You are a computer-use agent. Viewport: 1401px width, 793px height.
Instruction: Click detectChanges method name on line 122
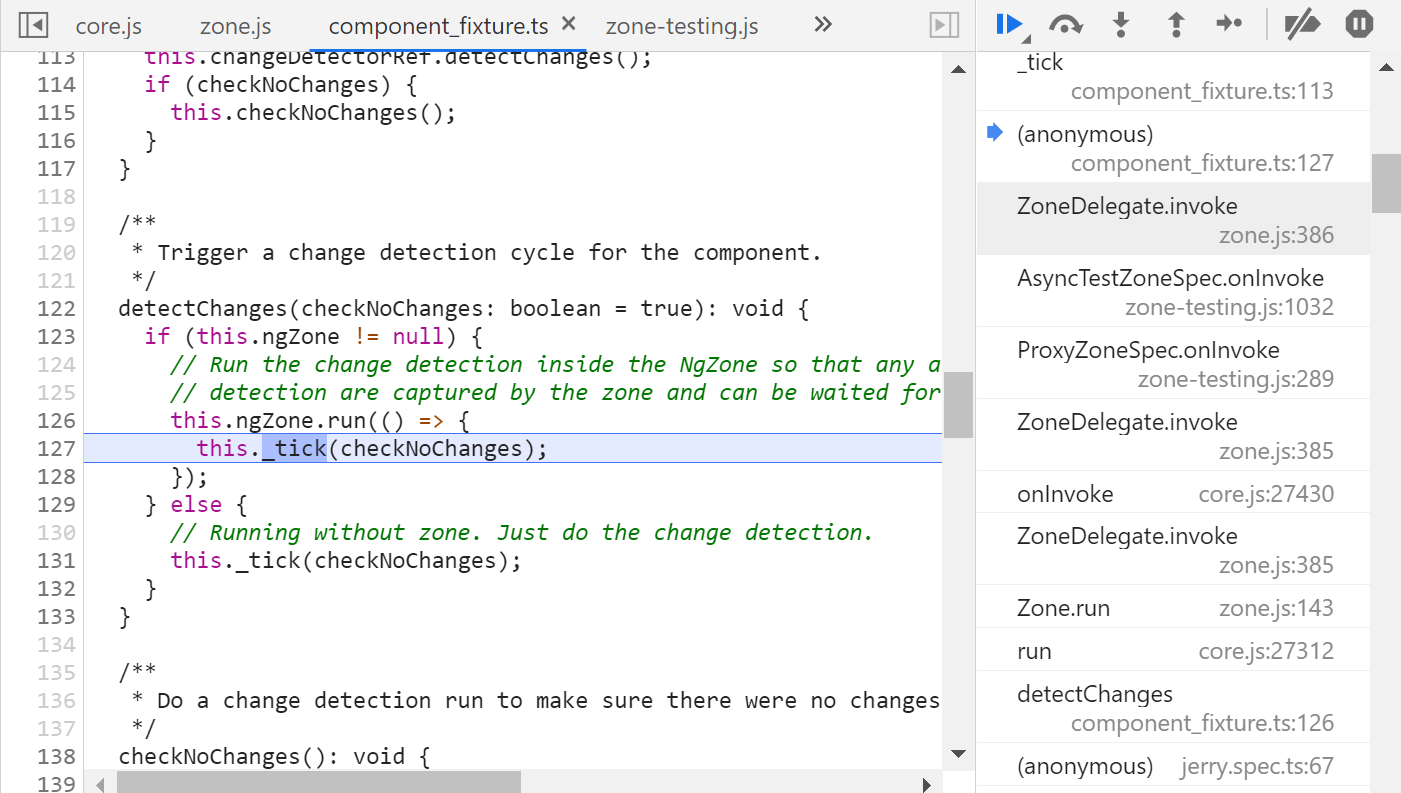tap(203, 308)
